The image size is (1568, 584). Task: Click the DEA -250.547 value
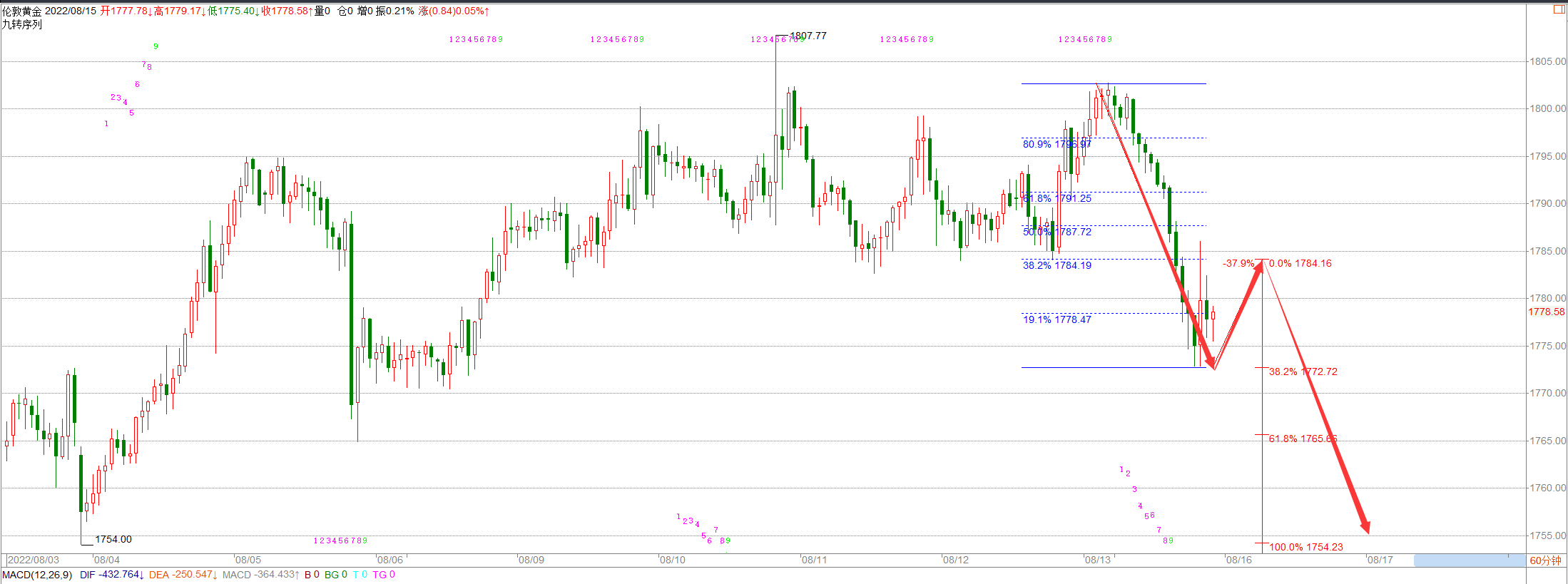point(183,575)
